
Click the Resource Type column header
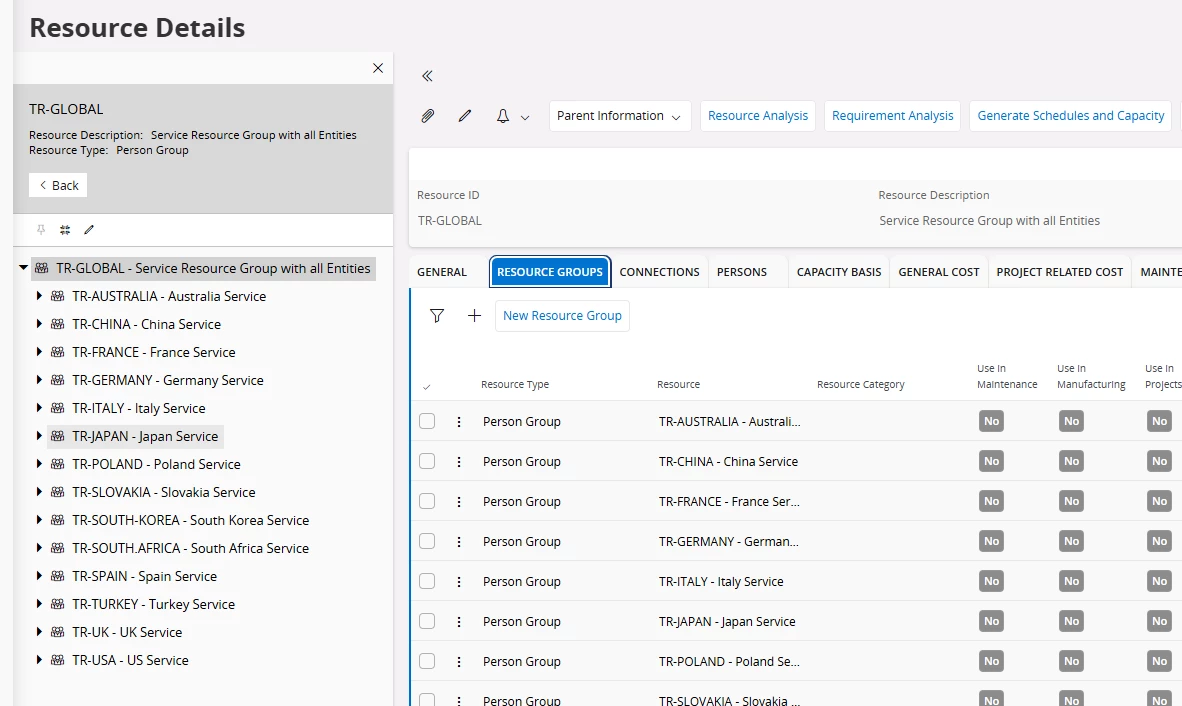515,384
